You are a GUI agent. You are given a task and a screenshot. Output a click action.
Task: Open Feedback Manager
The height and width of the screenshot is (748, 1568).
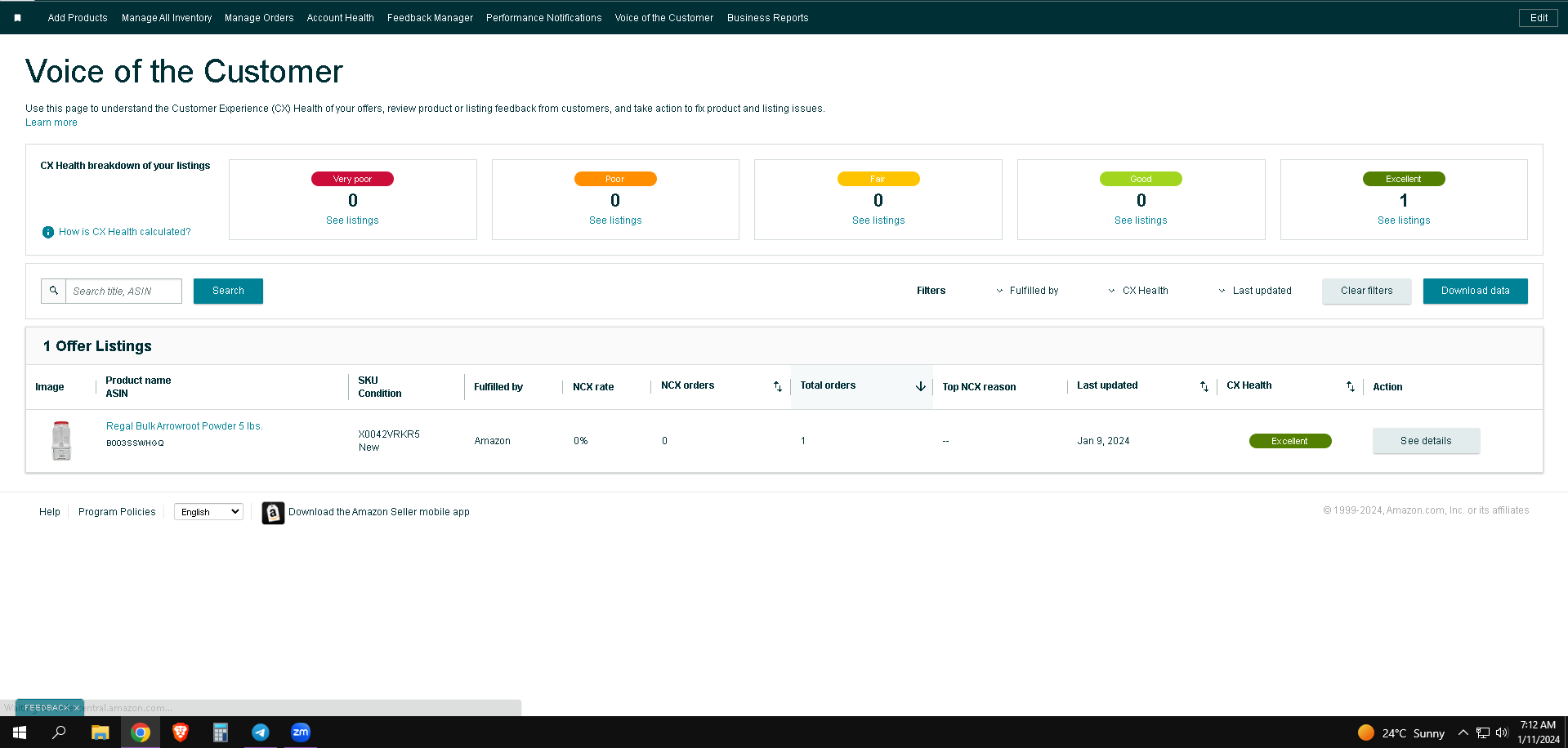coord(431,18)
